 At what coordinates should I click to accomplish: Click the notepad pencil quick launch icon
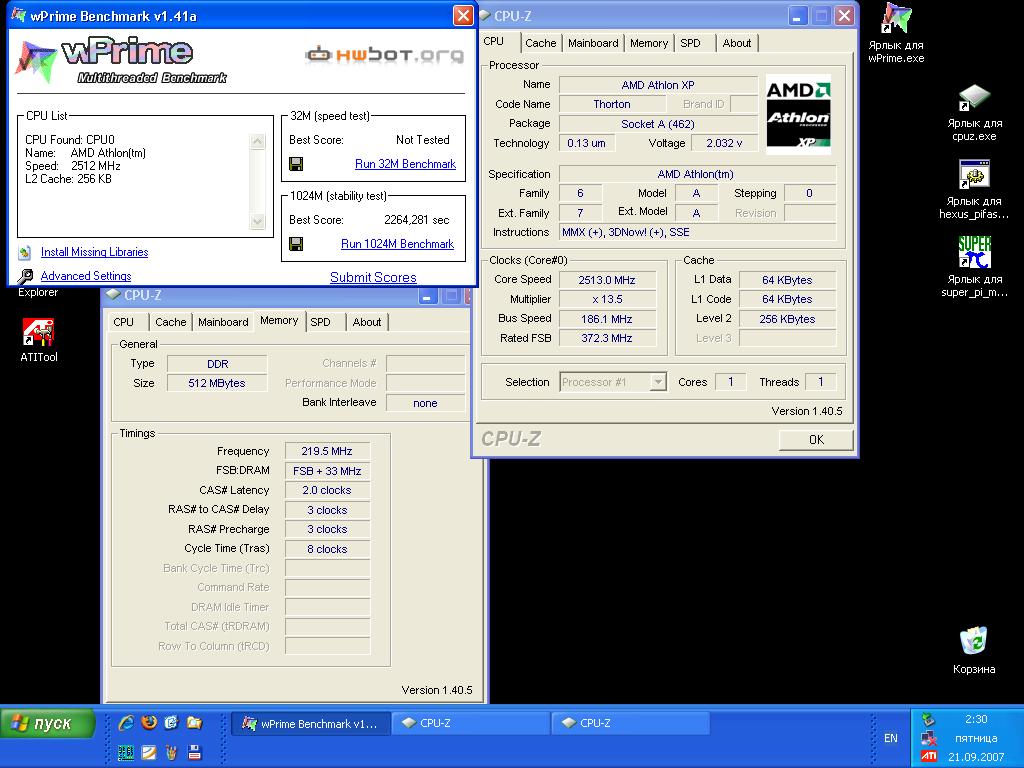pos(149,752)
